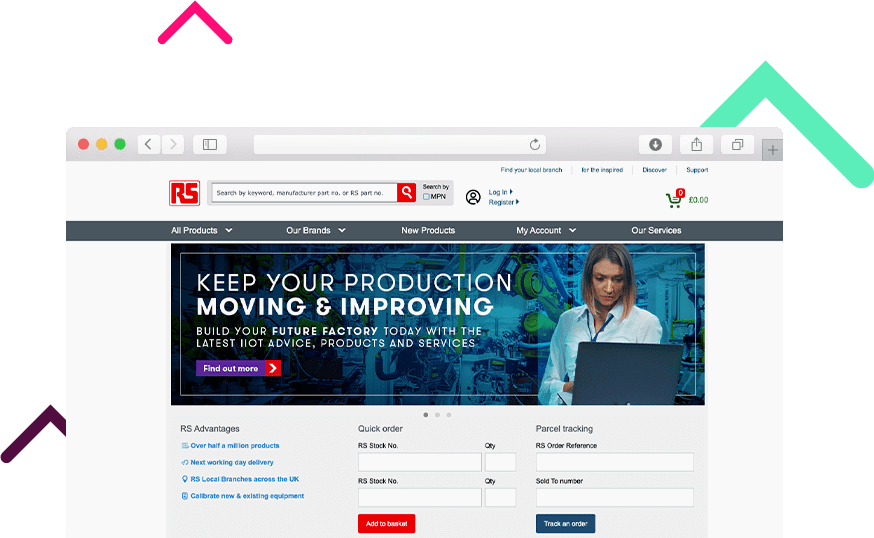Click the £0.00 basket total
874x538 pixels.
tap(698, 200)
